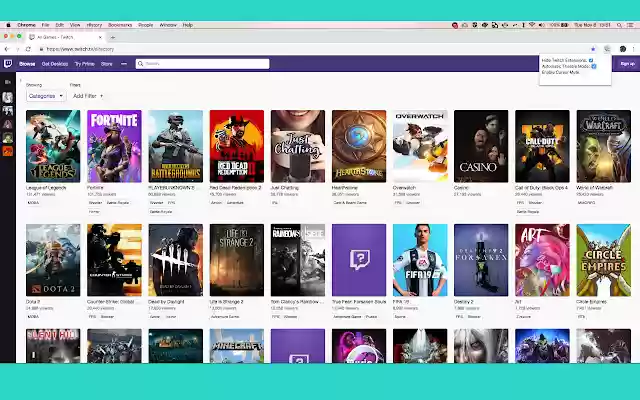
Task: Open the Add Filter dropdown
Action: [x=88, y=96]
